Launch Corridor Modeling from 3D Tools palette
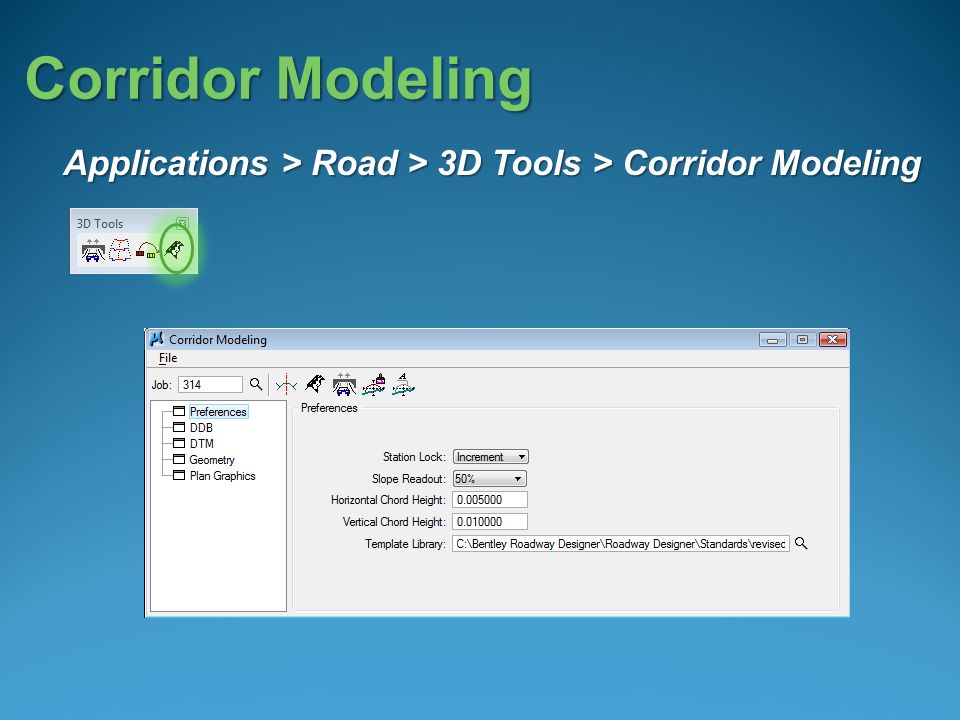 174,250
